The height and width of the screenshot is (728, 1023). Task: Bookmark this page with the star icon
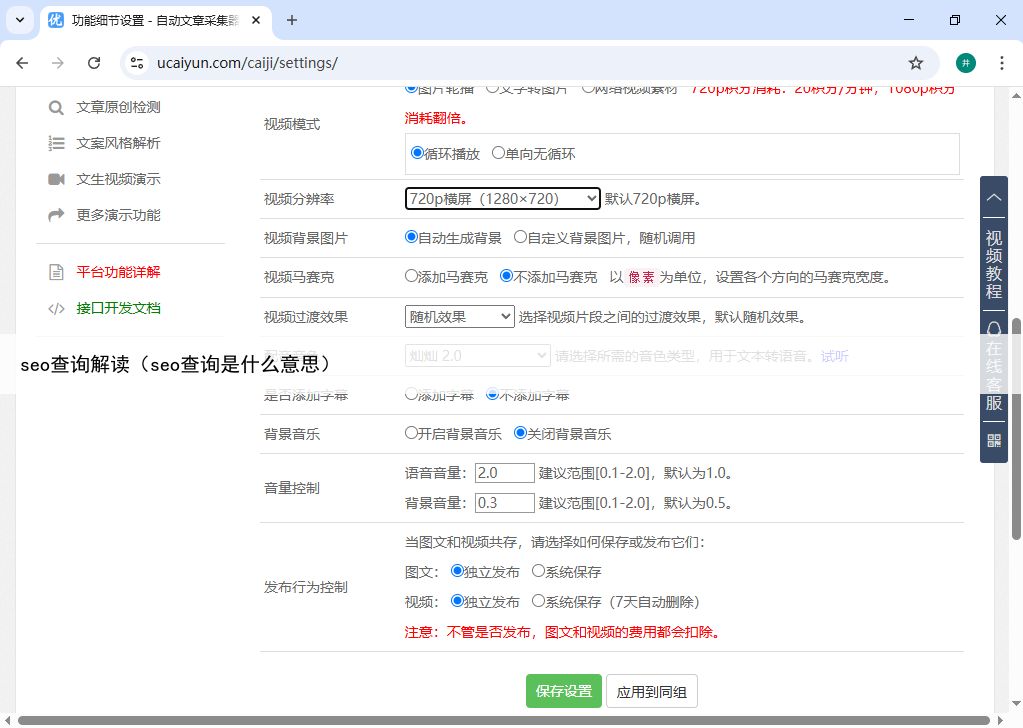[915, 63]
